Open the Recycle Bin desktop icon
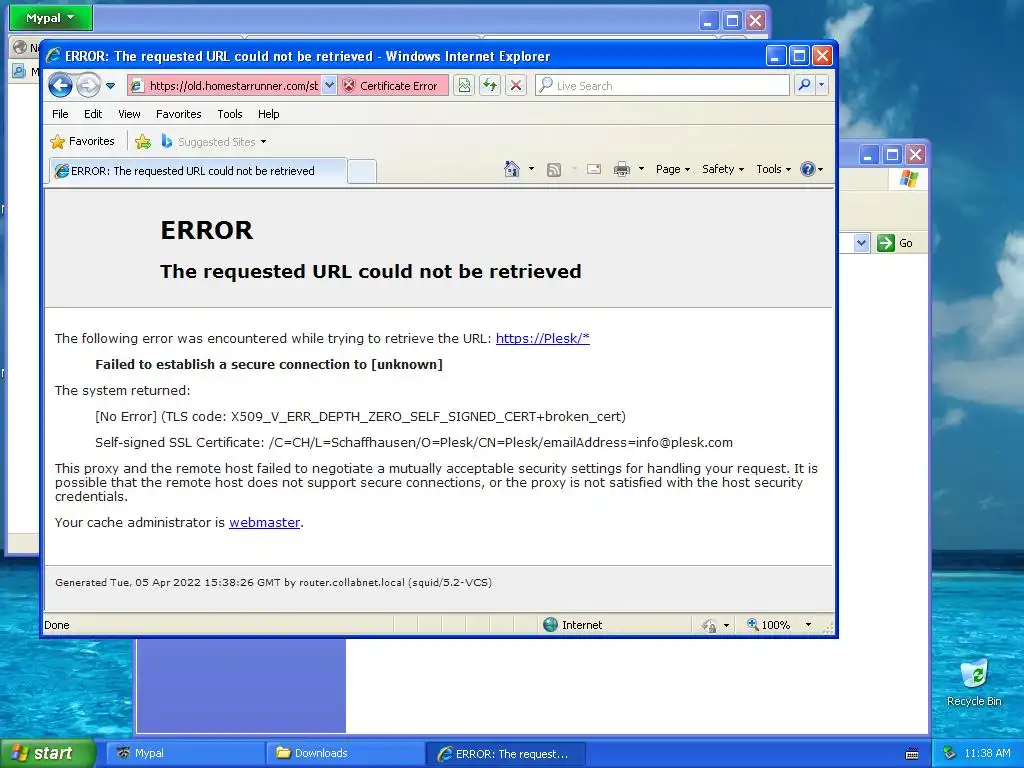The height and width of the screenshot is (768, 1024). click(x=974, y=683)
